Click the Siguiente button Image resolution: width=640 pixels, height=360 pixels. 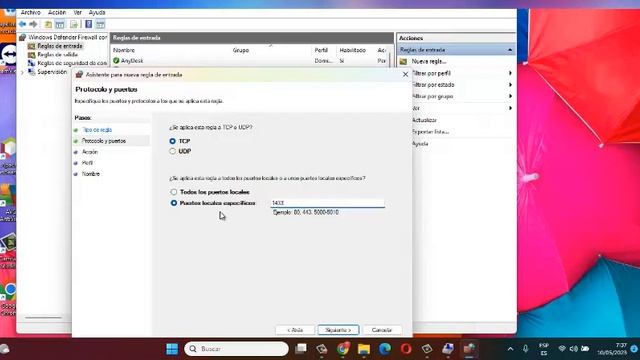(338, 330)
